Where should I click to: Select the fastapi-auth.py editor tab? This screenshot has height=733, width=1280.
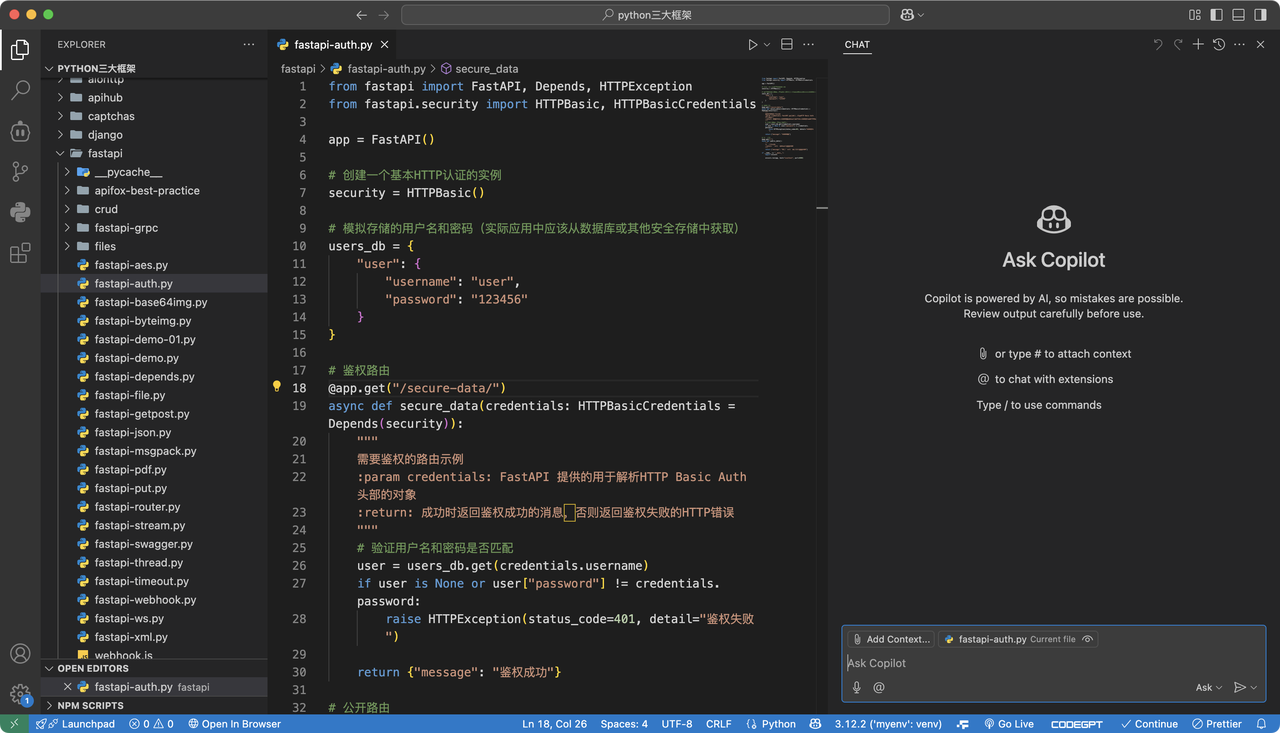pyautogui.click(x=333, y=45)
